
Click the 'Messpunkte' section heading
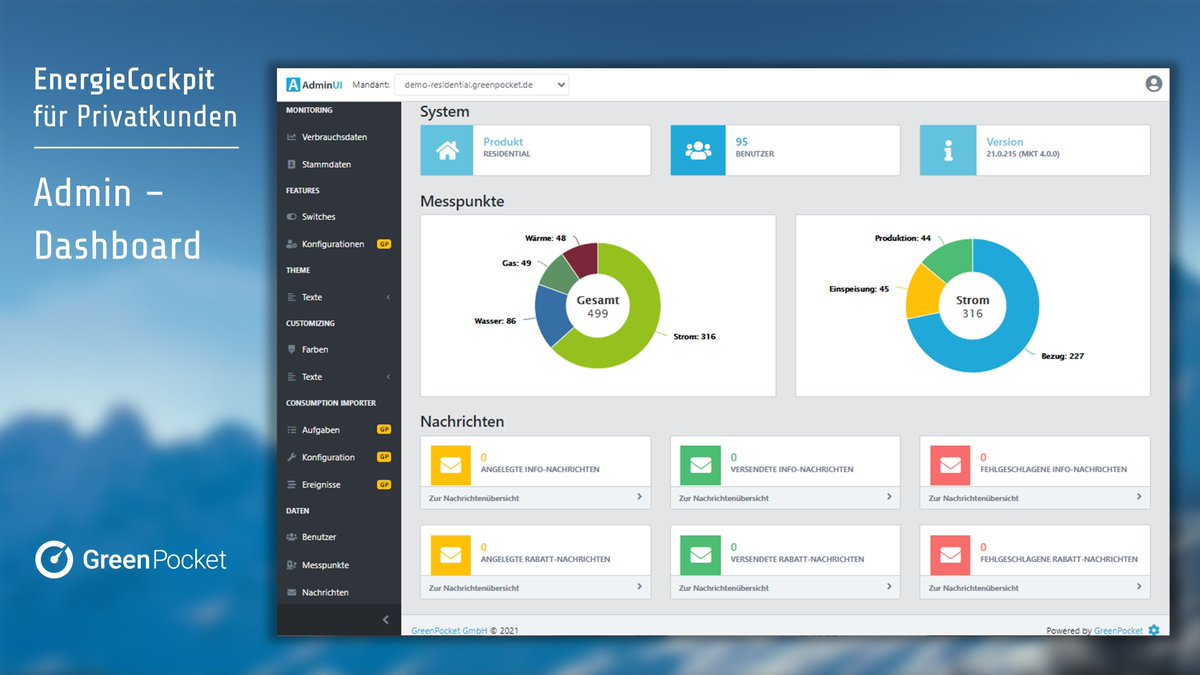[x=462, y=201]
